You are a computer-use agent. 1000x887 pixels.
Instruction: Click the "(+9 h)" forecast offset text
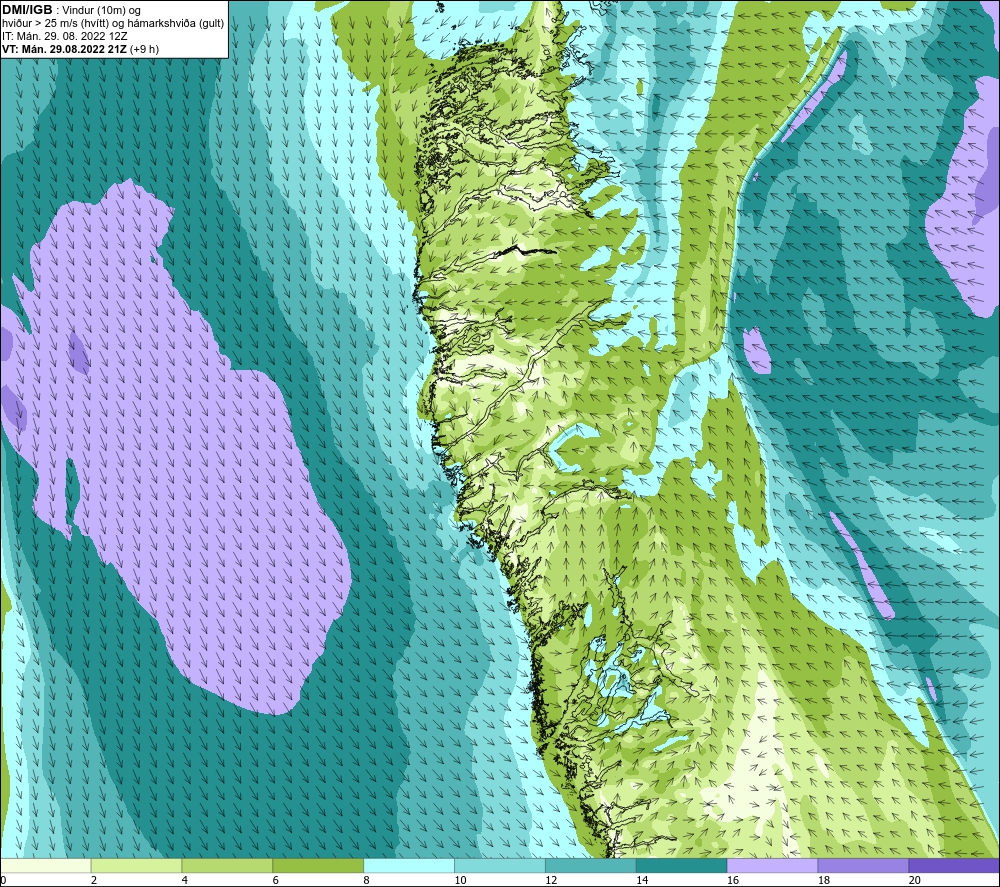click(145, 49)
